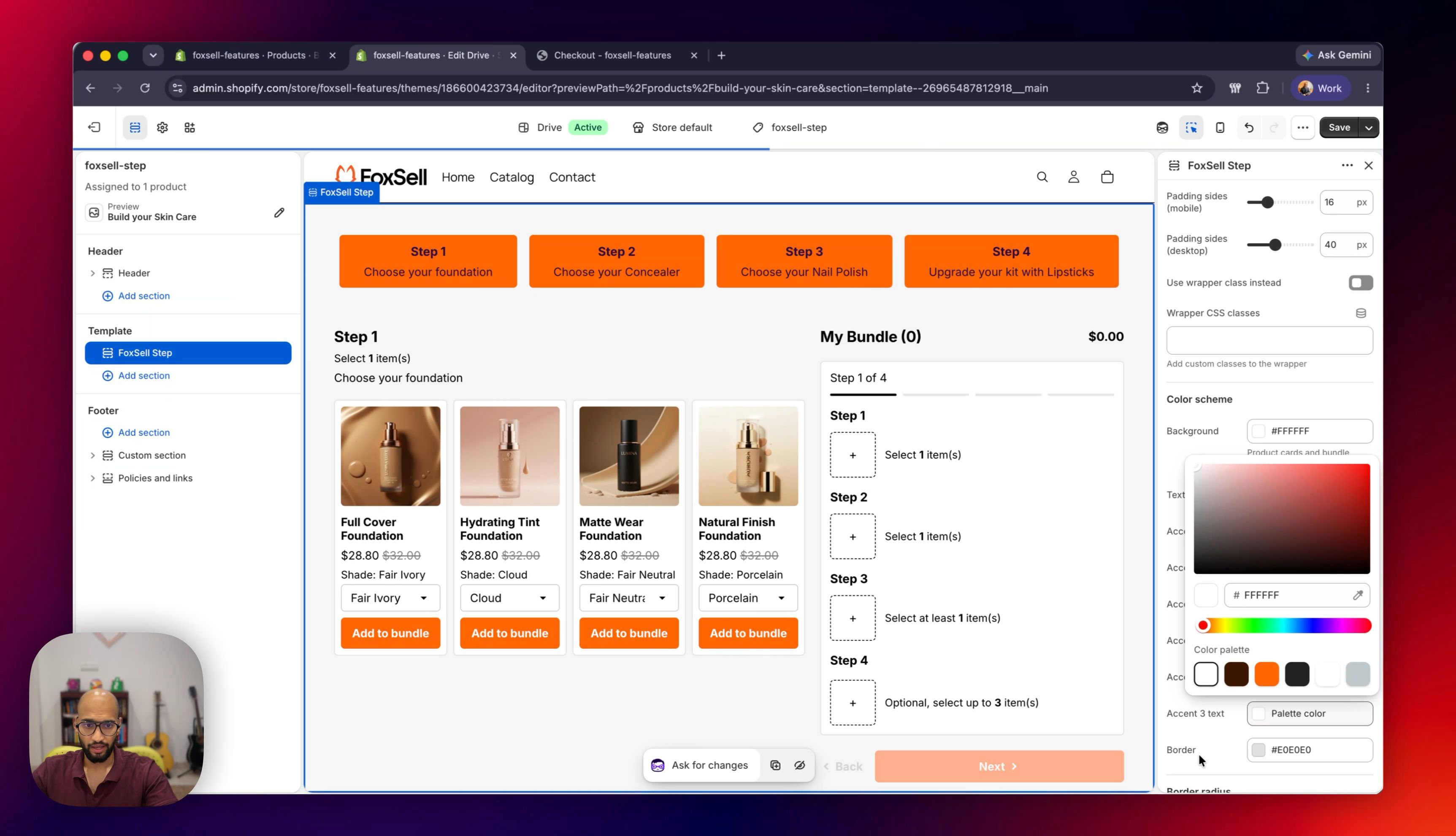Select the orange palette color swatch
The image size is (1456, 836).
(1267, 674)
